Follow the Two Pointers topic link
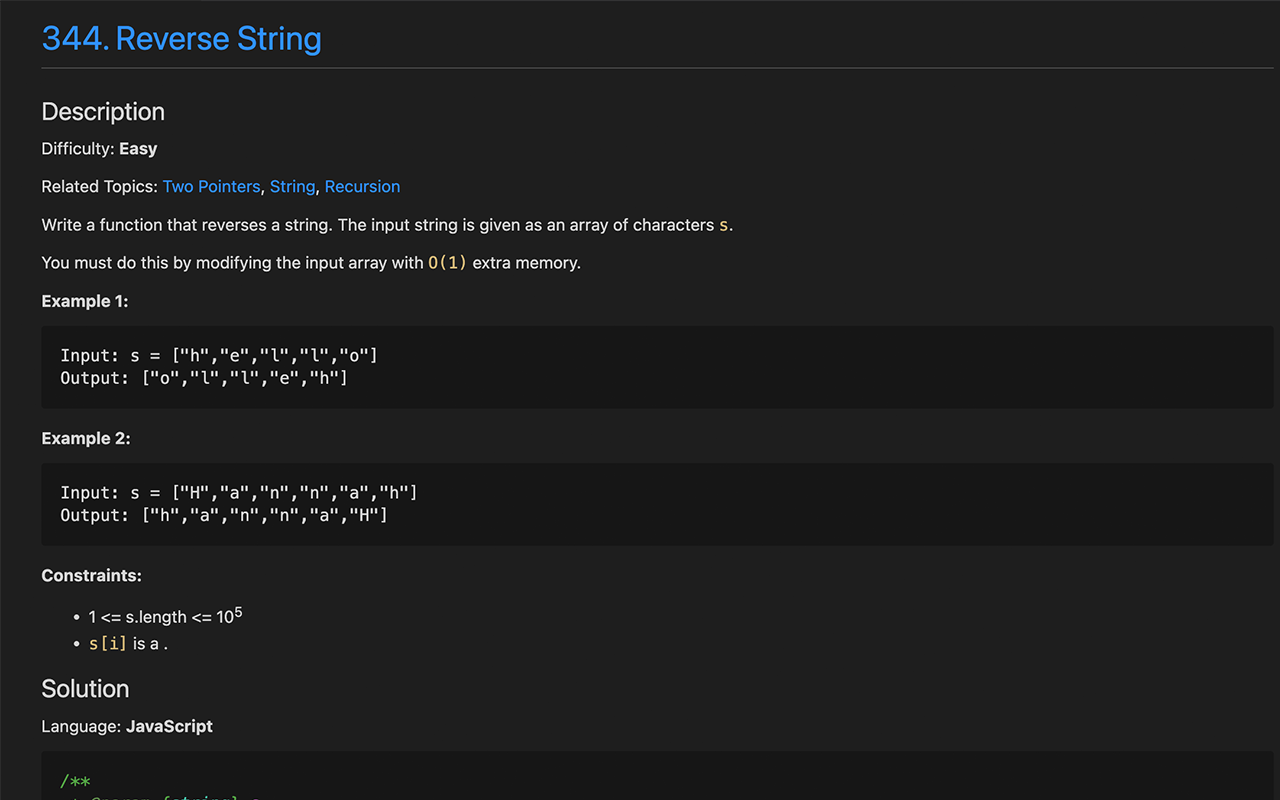1280x800 pixels. (x=211, y=187)
